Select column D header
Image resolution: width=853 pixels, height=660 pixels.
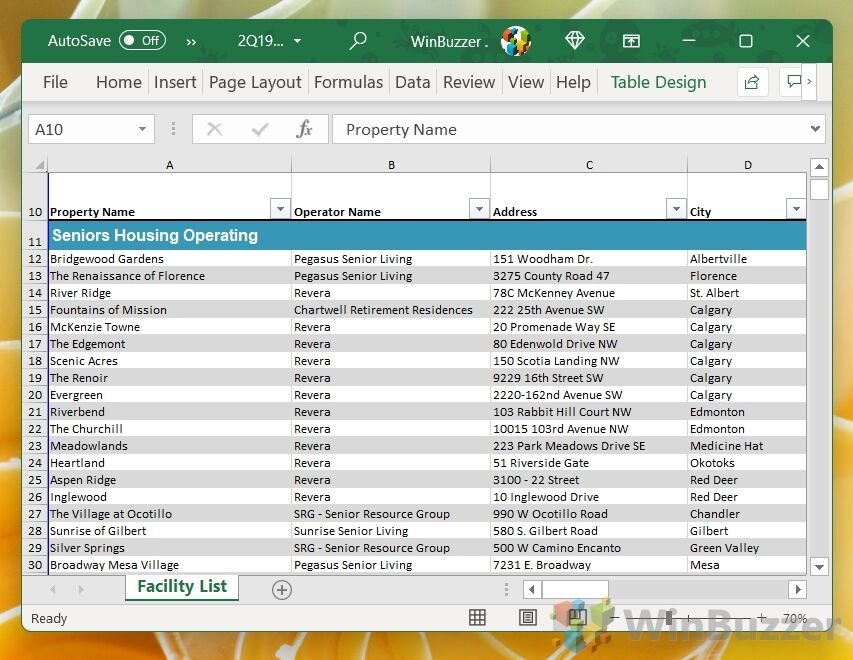tap(747, 165)
